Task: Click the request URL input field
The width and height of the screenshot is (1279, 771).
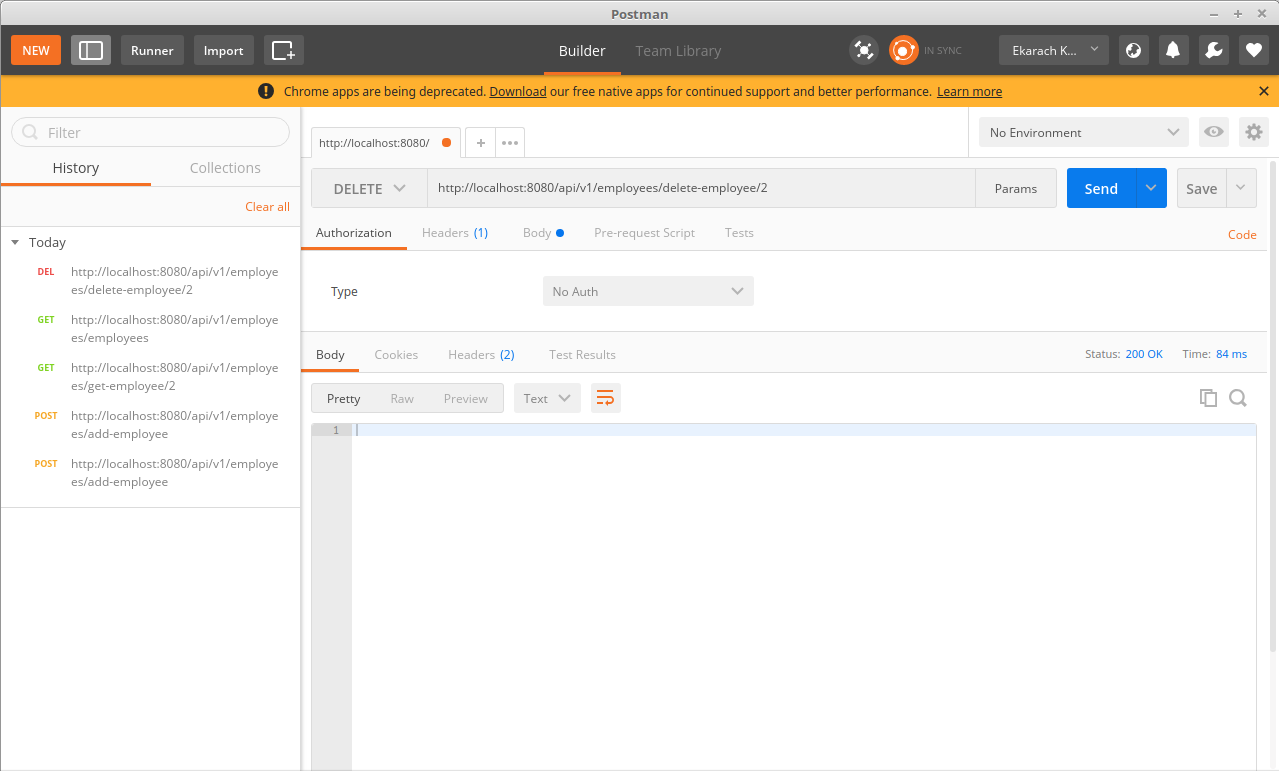Action: pyautogui.click(x=701, y=188)
